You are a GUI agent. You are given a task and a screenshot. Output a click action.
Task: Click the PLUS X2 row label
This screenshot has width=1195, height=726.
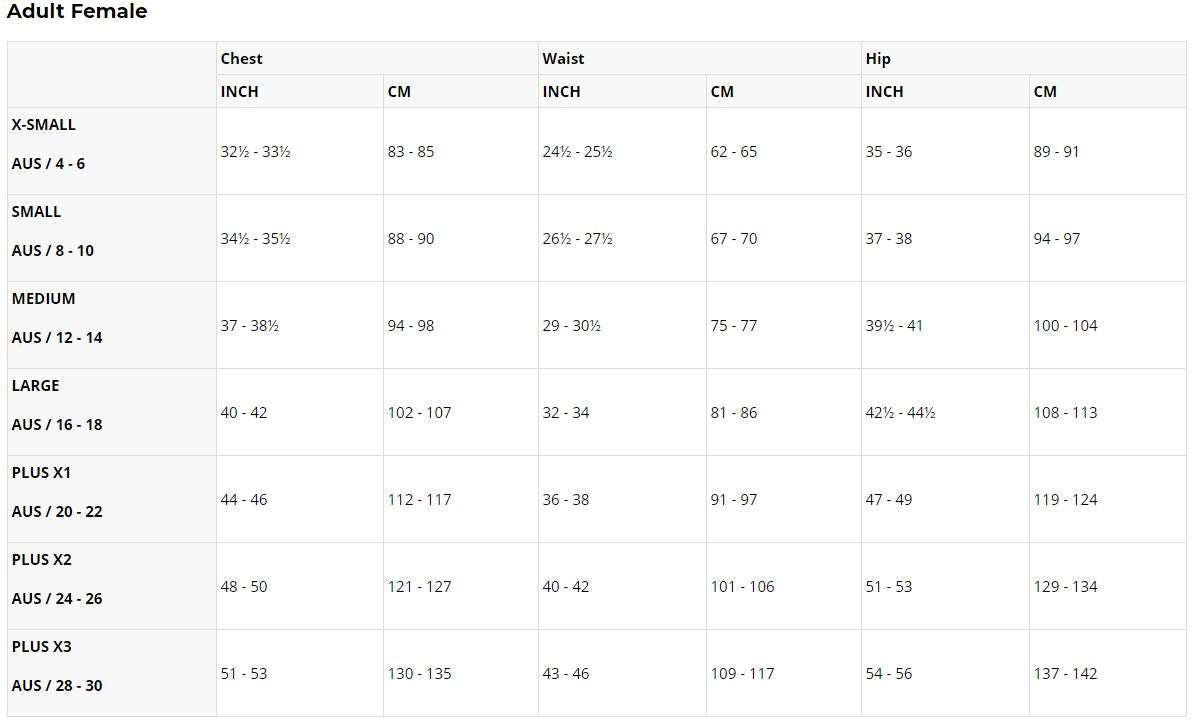pyautogui.click(x=42, y=560)
